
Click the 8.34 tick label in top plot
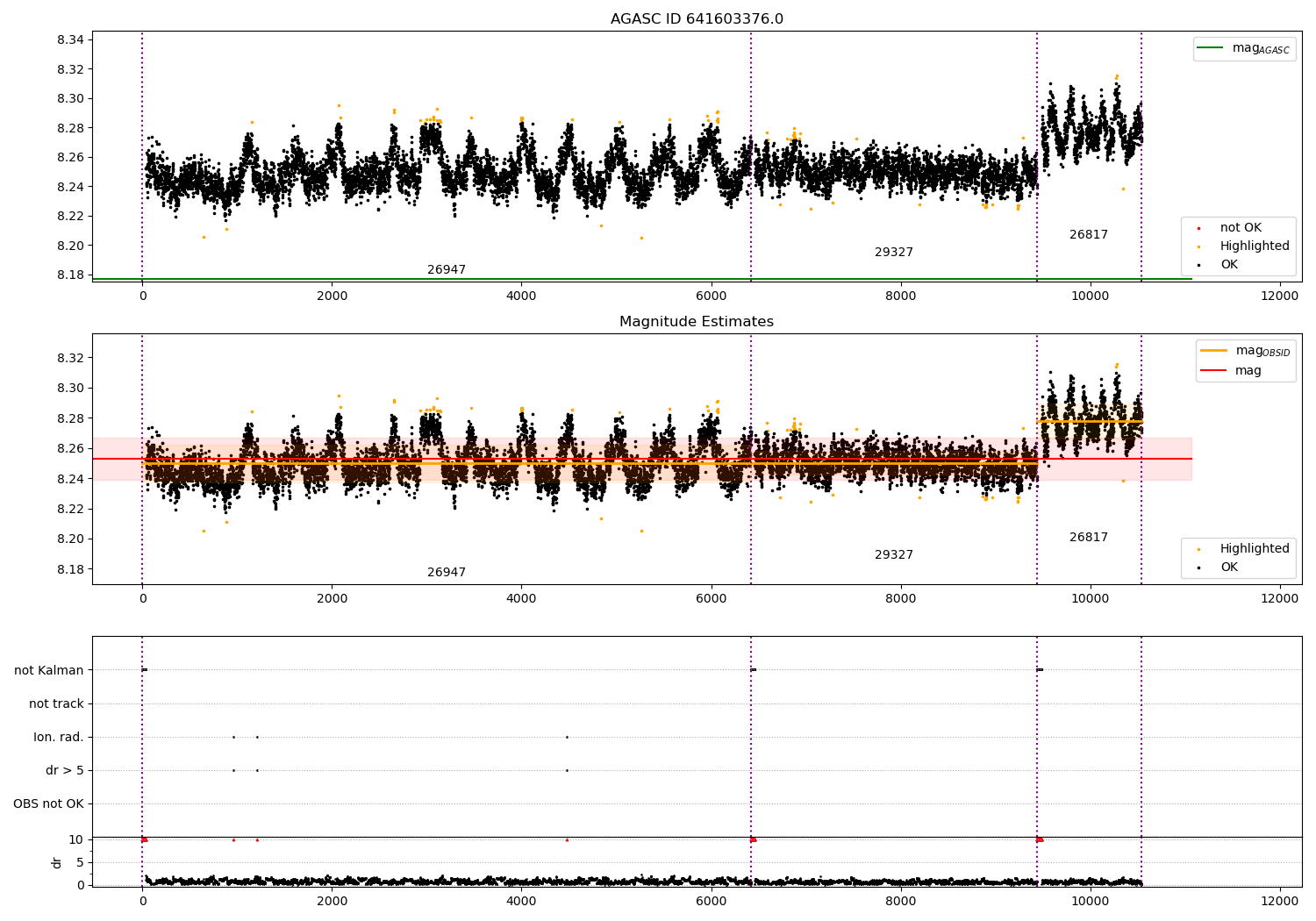click(x=69, y=39)
